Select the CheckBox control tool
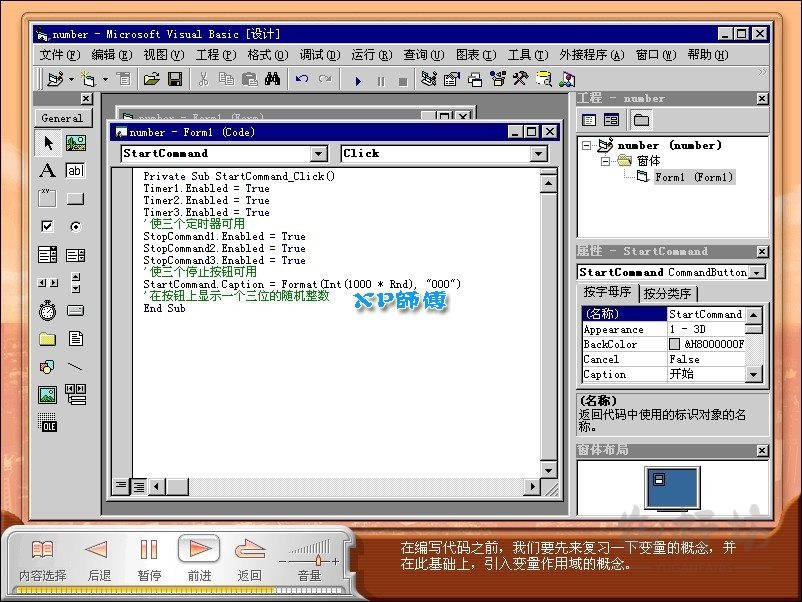 point(48,226)
